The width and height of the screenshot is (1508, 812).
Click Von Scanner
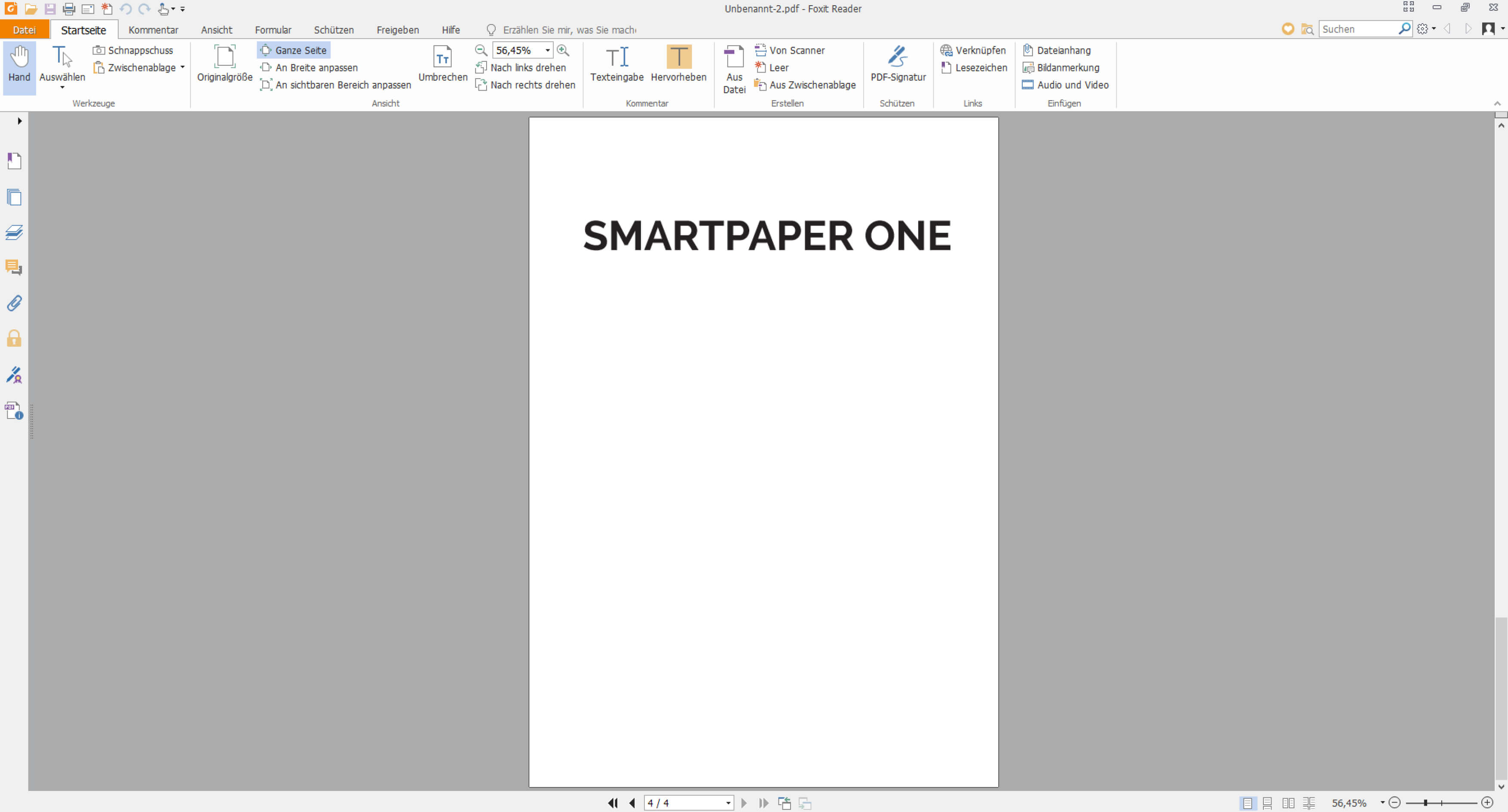click(x=790, y=50)
